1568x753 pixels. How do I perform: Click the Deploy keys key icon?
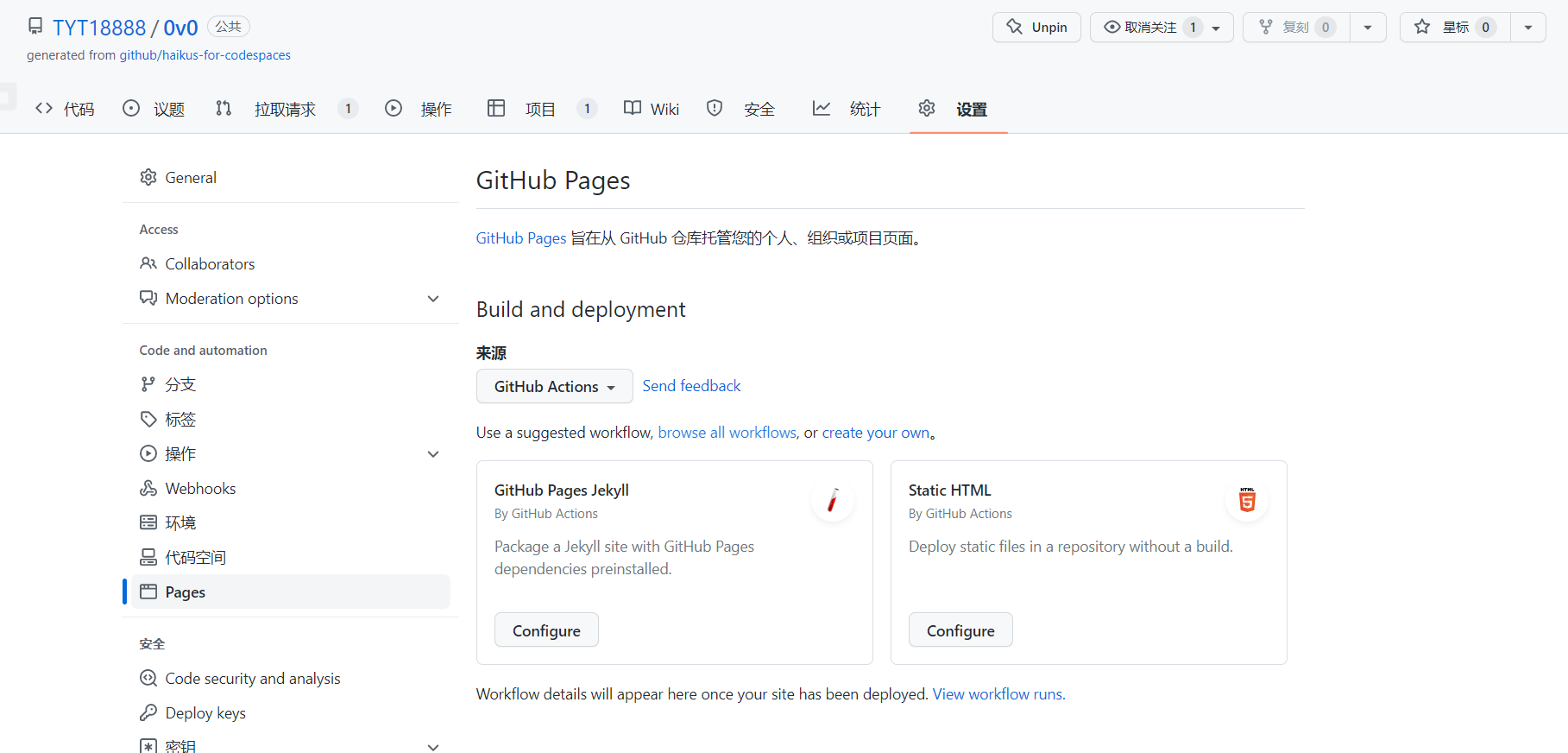pos(148,713)
